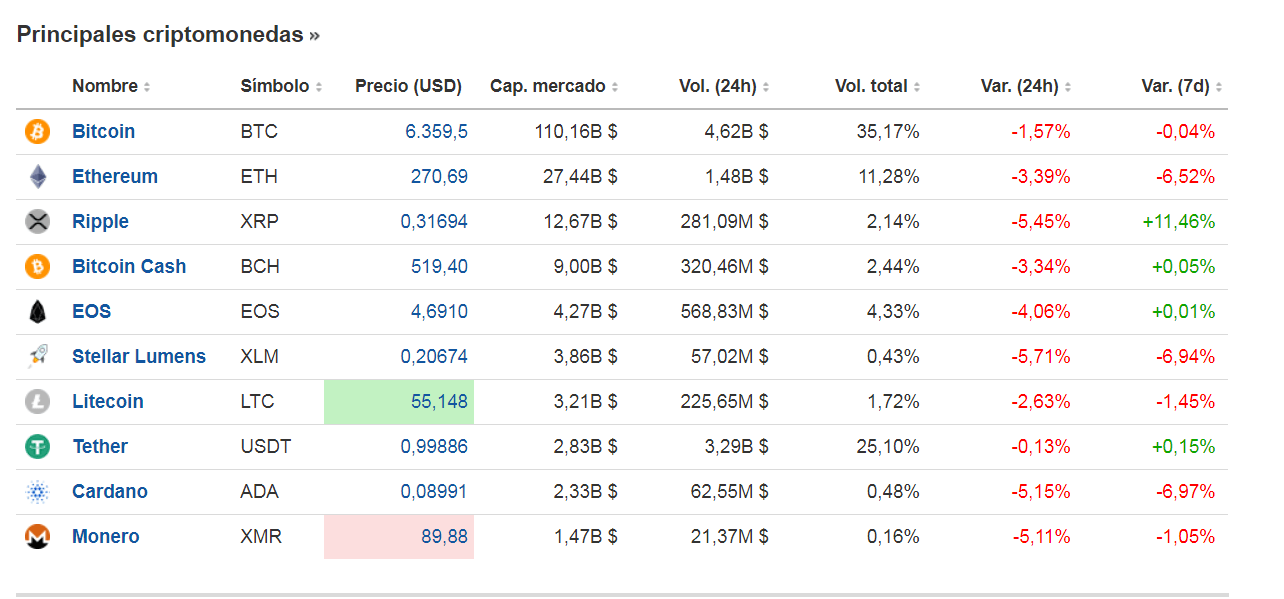Click the Bitcoin Cash icon
Image resolution: width=1284 pixels, height=599 pixels.
[x=37, y=267]
